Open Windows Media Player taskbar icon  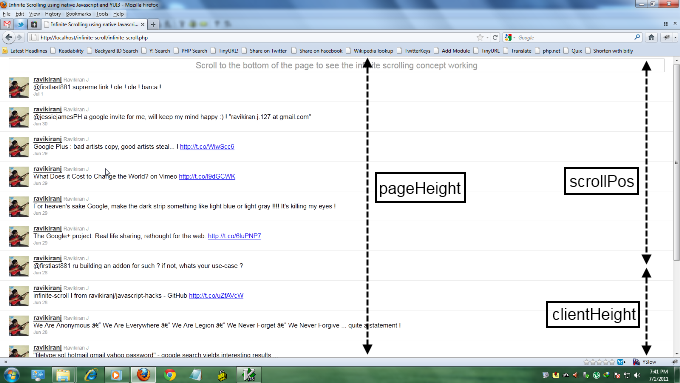click(x=116, y=375)
